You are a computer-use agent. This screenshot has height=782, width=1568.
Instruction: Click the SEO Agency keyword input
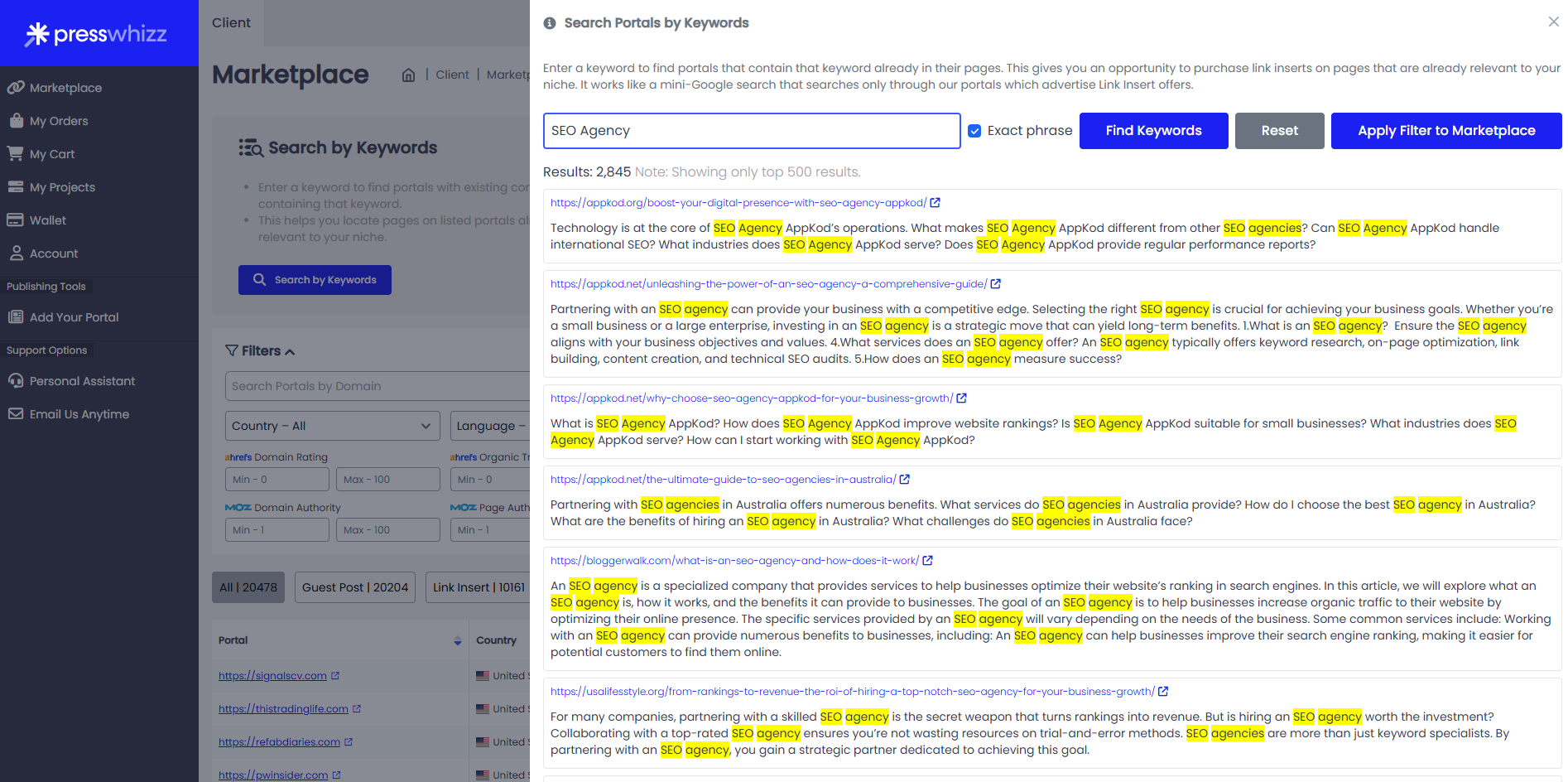pyautogui.click(x=752, y=131)
